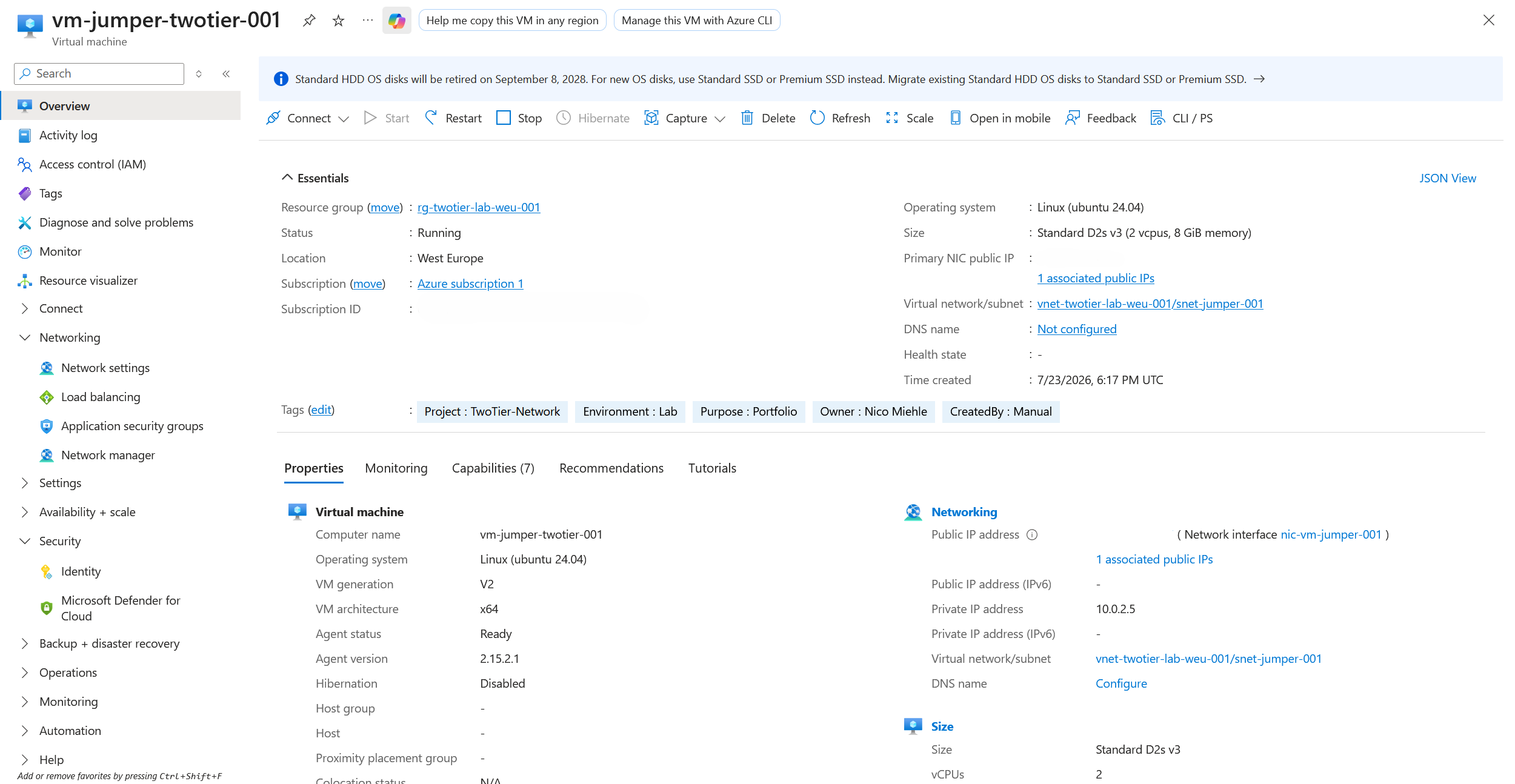This screenshot has width=1515, height=784.
Task: Open the Capabilities (7) tab
Action: coord(493,468)
